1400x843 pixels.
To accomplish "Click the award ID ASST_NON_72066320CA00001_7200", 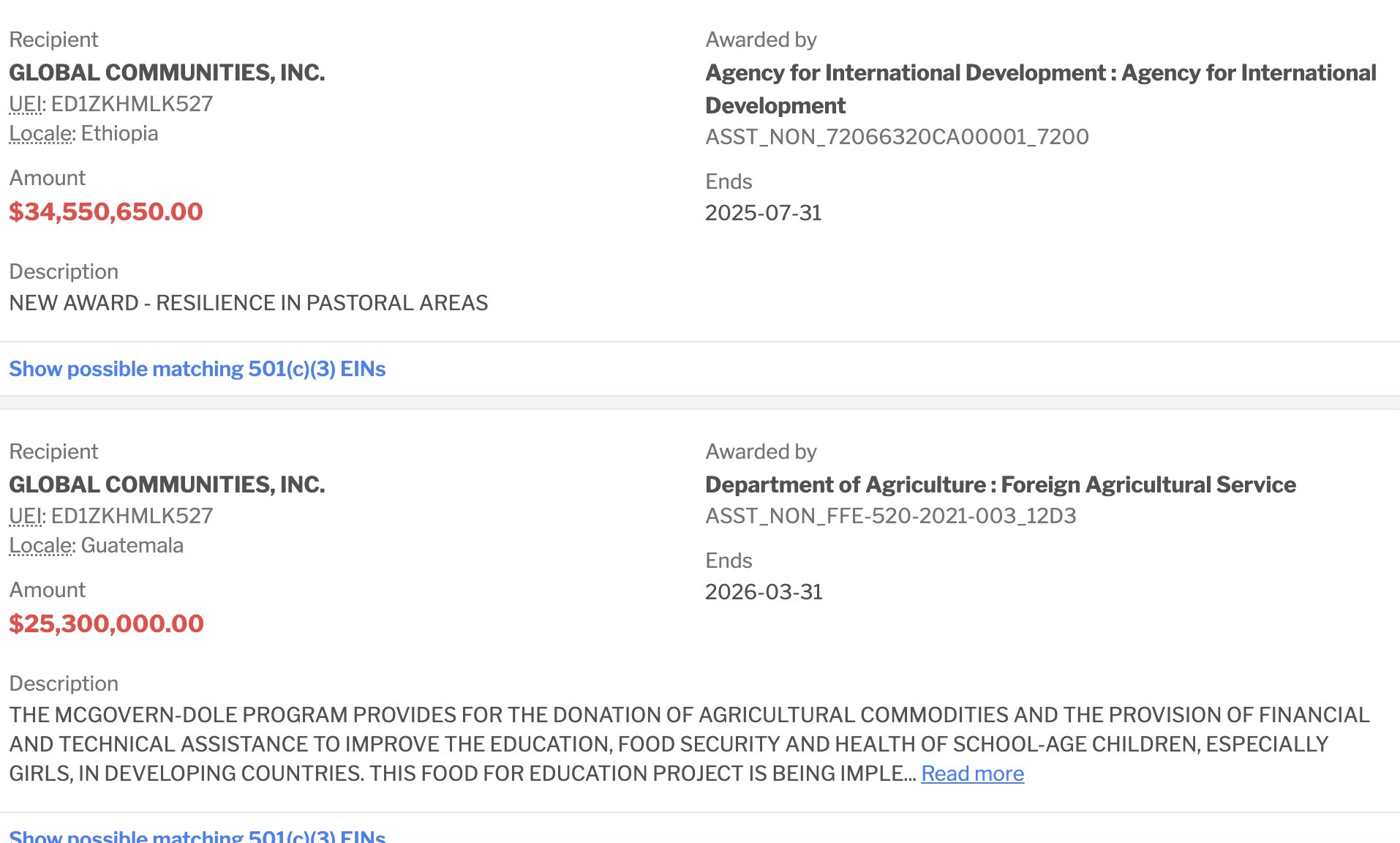I will (x=897, y=137).
